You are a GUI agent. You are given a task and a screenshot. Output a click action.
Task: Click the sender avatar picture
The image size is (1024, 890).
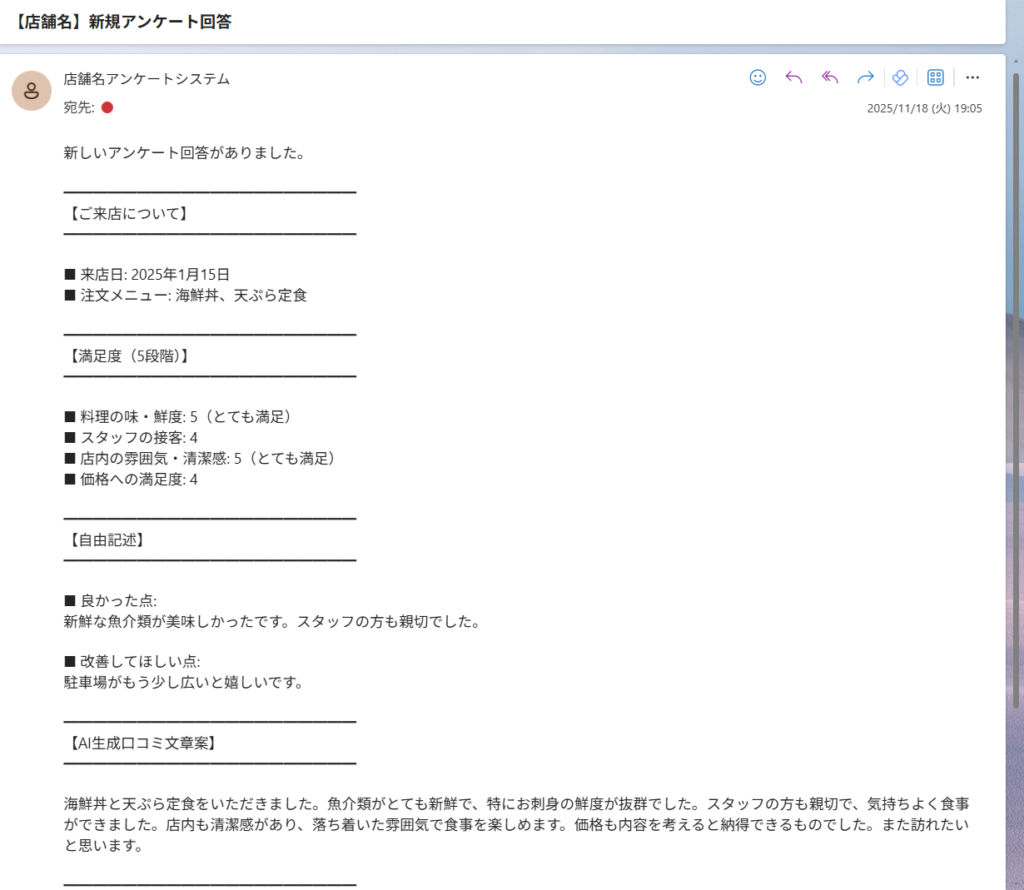pos(31,91)
